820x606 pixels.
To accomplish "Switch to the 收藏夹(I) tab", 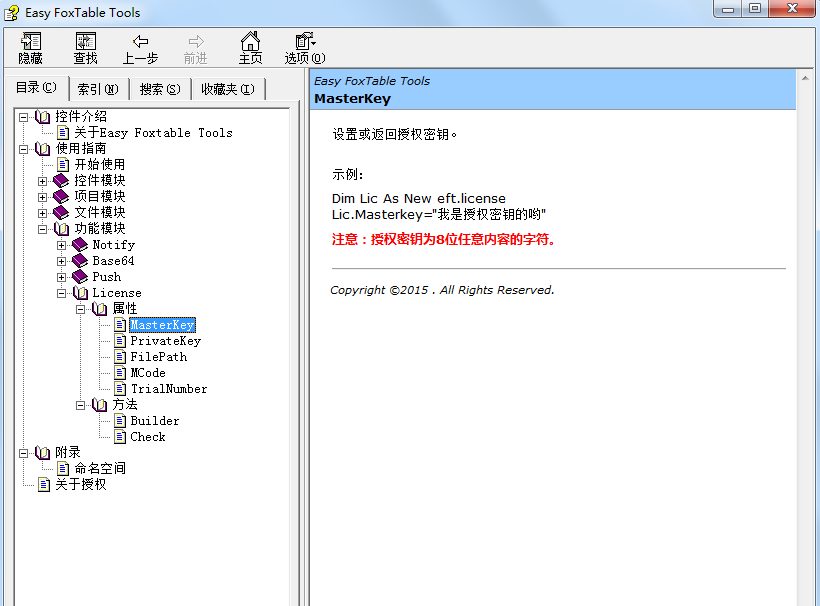I will 228,89.
